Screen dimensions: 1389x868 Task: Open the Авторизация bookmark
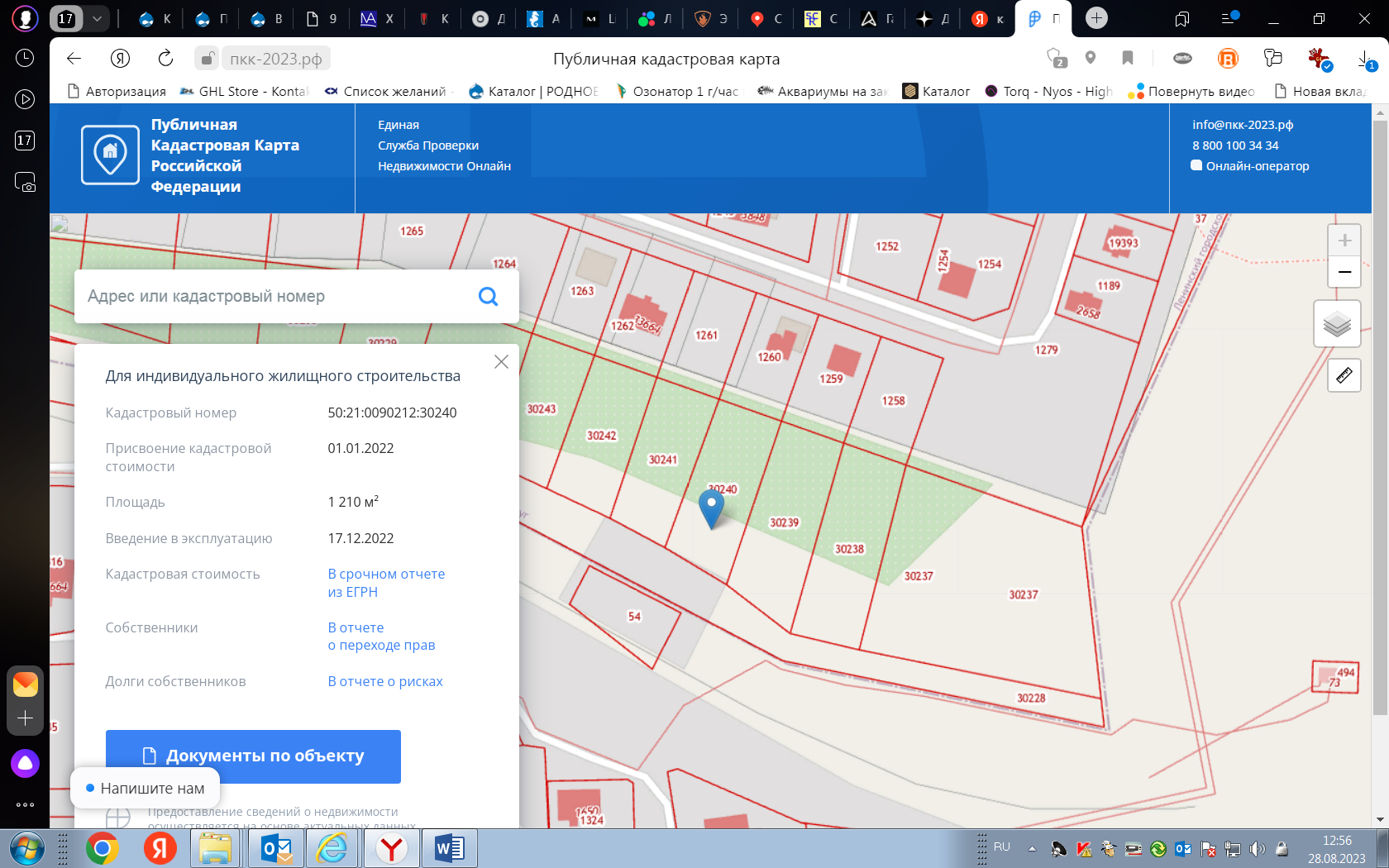coord(117,92)
